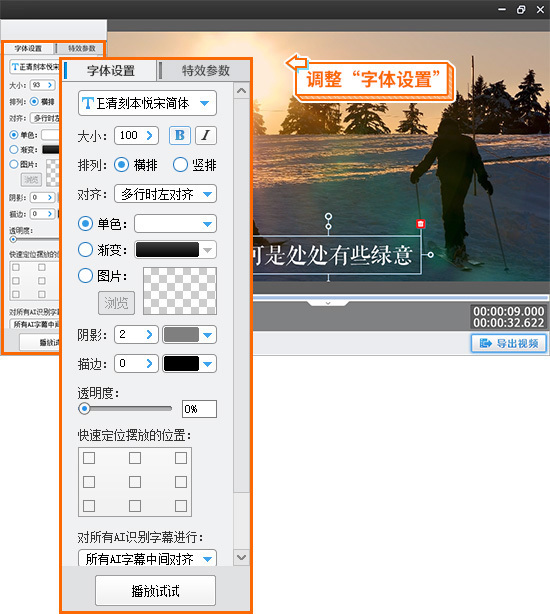Close the application window
The width and height of the screenshot is (550, 614).
coord(540,10)
